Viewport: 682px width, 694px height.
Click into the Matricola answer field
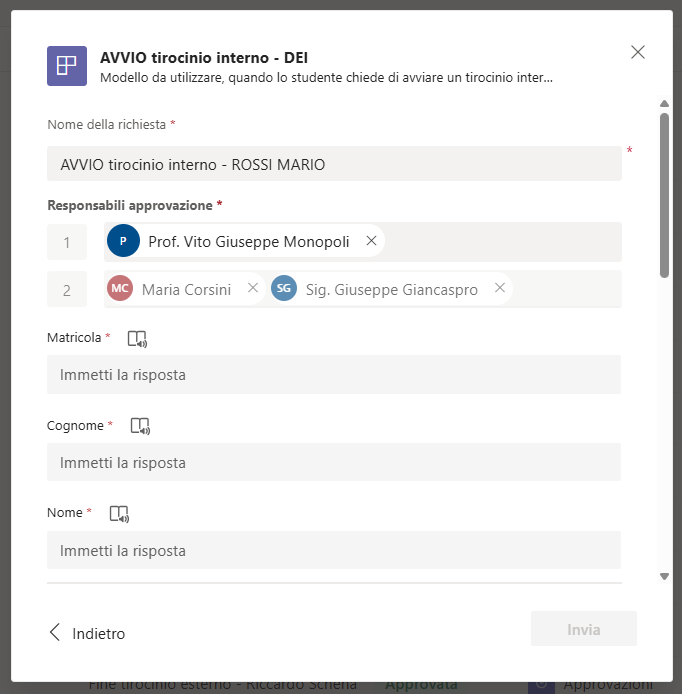[334, 375]
